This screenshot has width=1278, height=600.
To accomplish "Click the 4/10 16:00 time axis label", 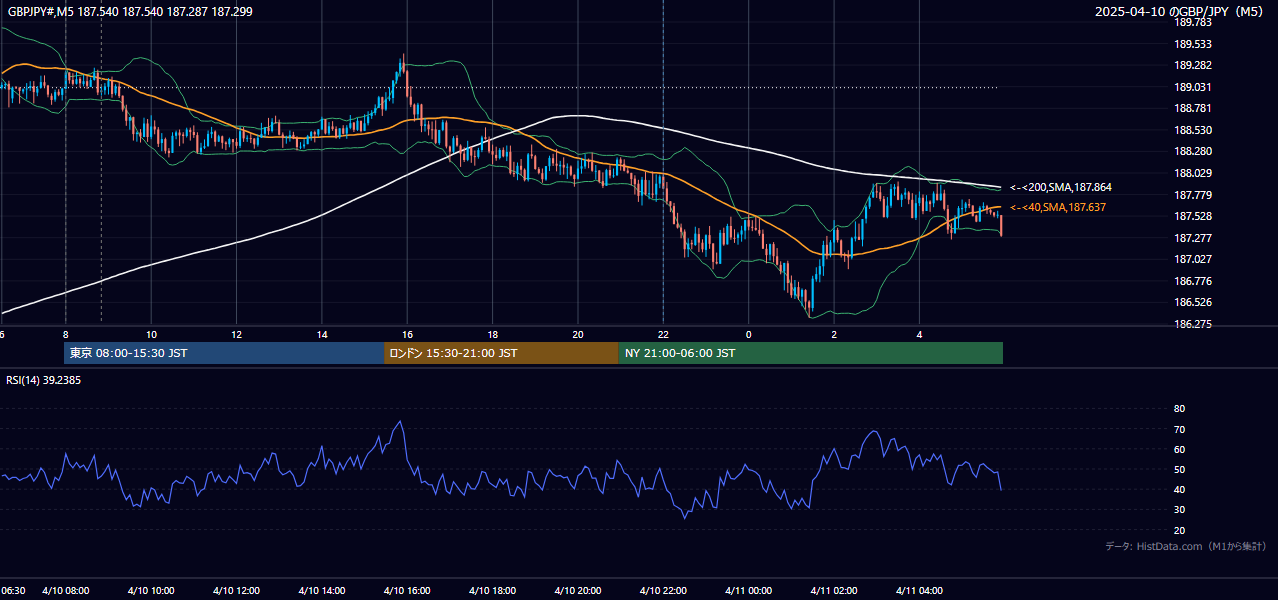I will point(407,591).
